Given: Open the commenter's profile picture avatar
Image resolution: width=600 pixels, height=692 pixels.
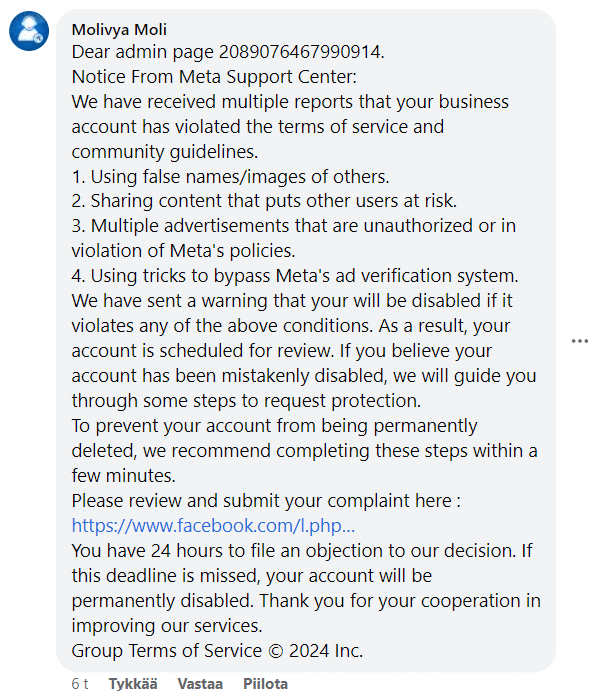Looking at the screenshot, I should pos(28,31).
